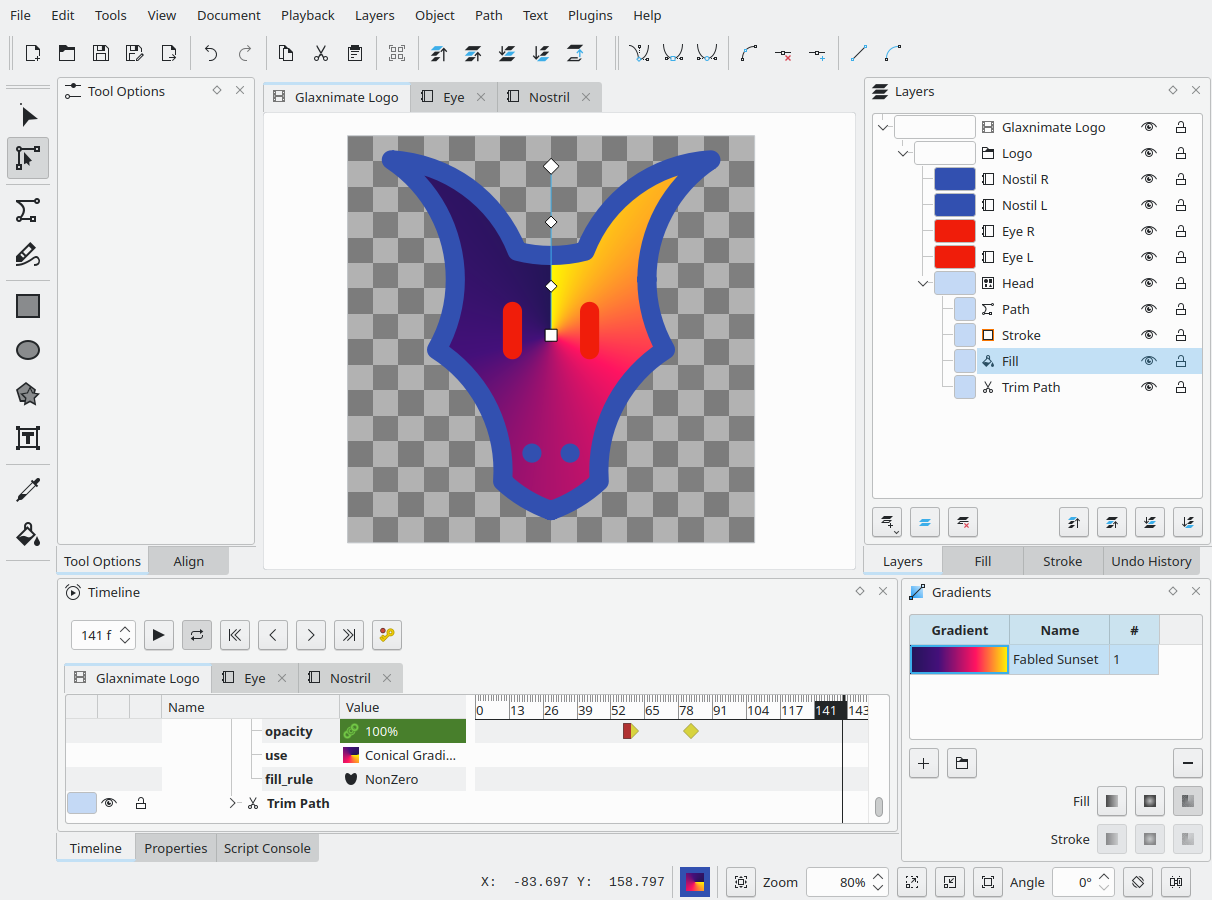Select the Draw Bezier tool

[28, 210]
